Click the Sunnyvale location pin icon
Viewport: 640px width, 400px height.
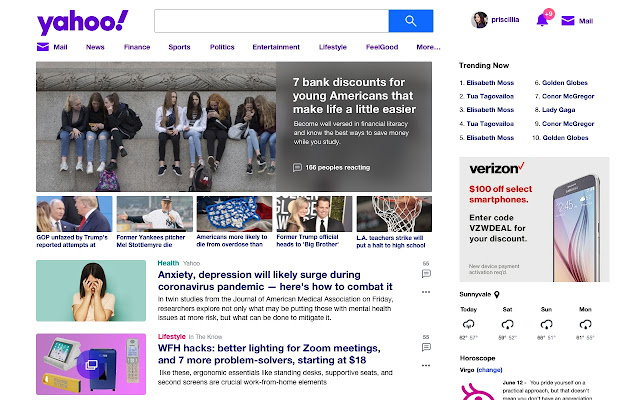point(497,294)
